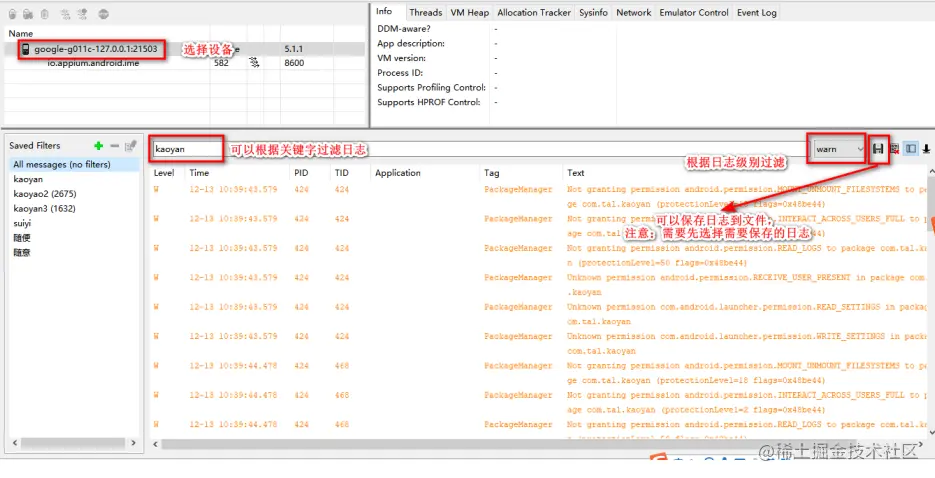
Task: Click the 8600 port cell
Action: point(294,63)
